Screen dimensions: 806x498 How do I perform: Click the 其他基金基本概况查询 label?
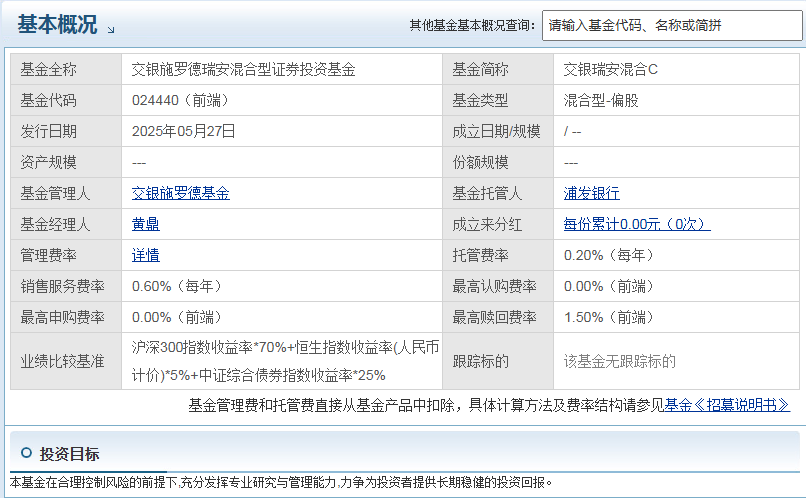(x=472, y=25)
